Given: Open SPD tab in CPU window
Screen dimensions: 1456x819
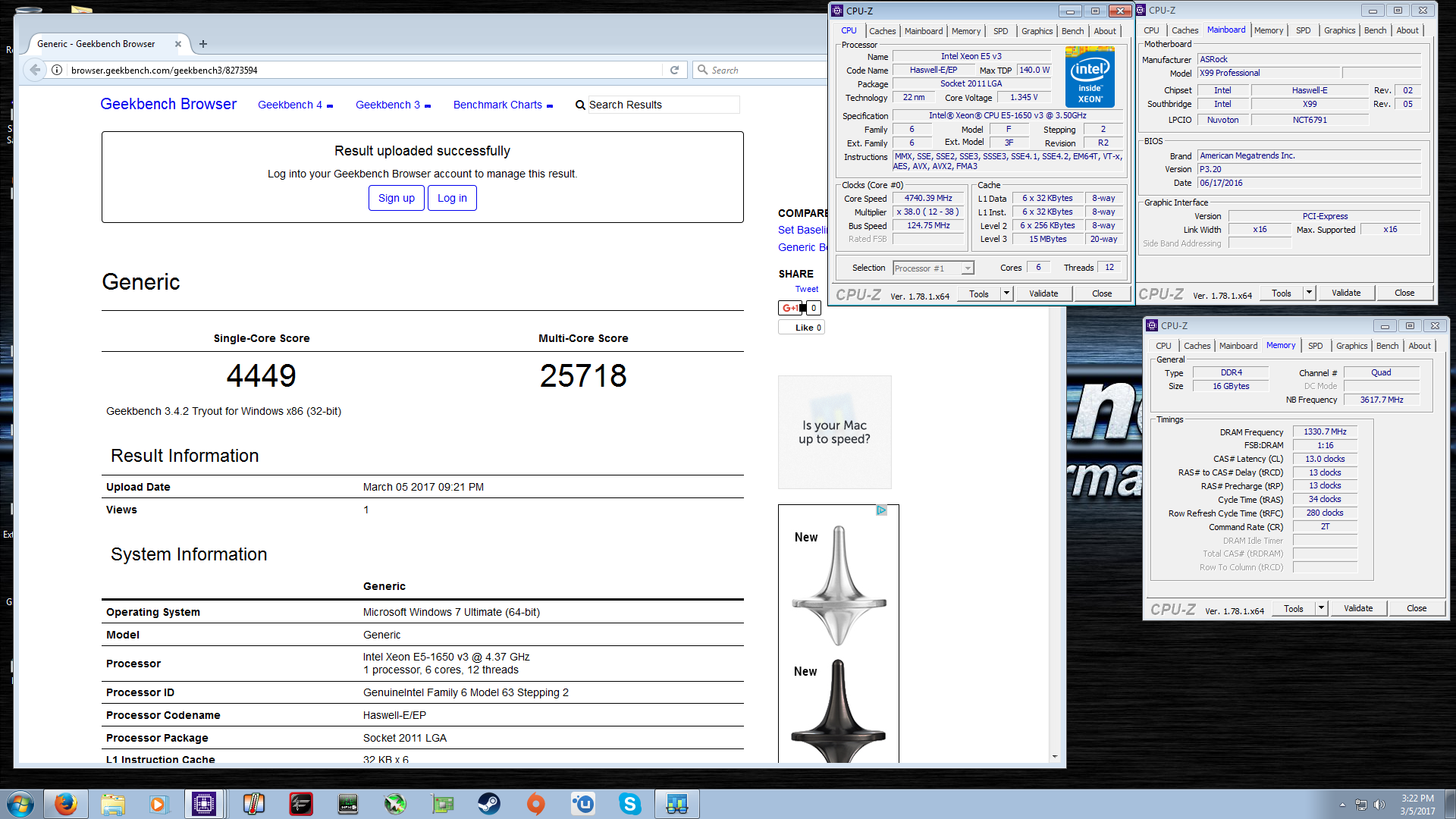Looking at the screenshot, I should pyautogui.click(x=1001, y=31).
